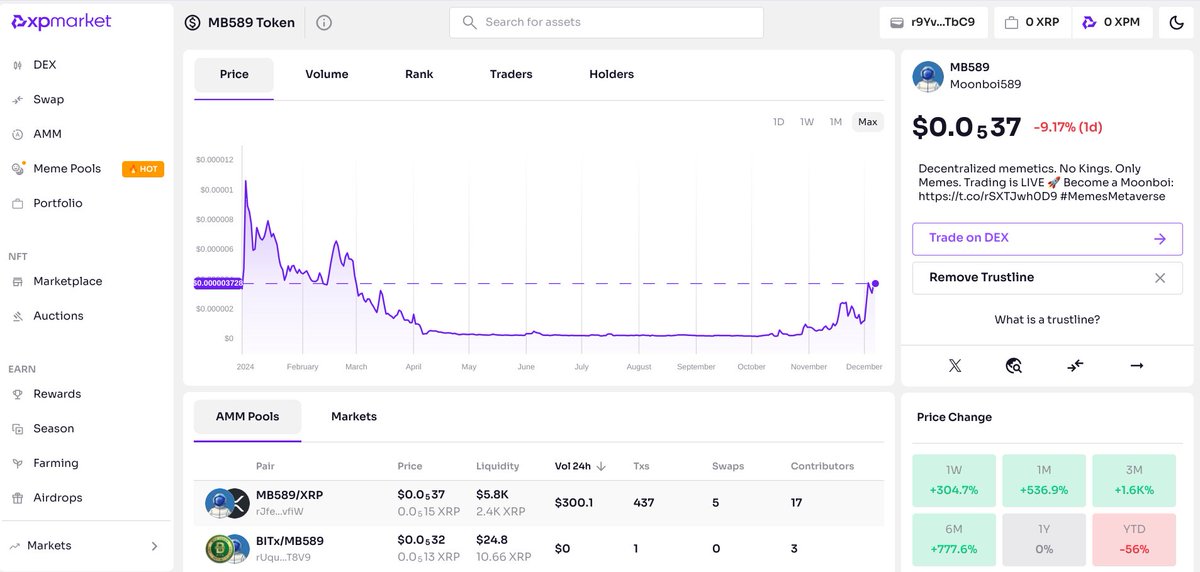1200x572 pixels.
Task: Open the AMM Pools tab
Action: (x=248, y=417)
